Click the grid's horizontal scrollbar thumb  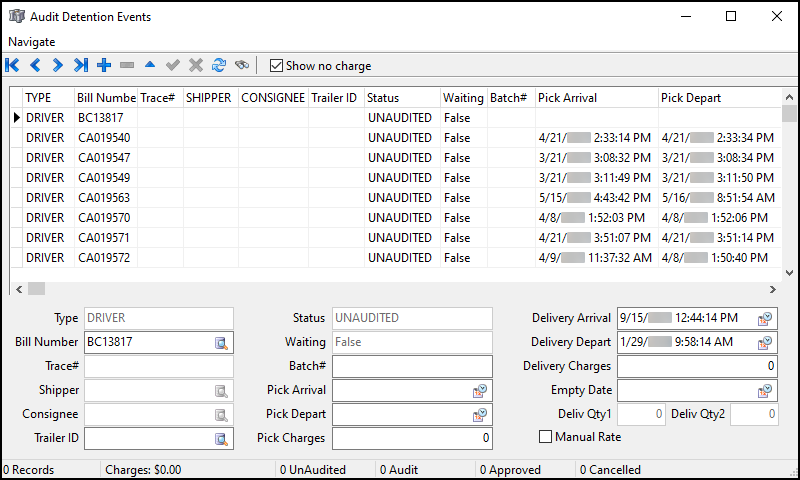click(37, 288)
